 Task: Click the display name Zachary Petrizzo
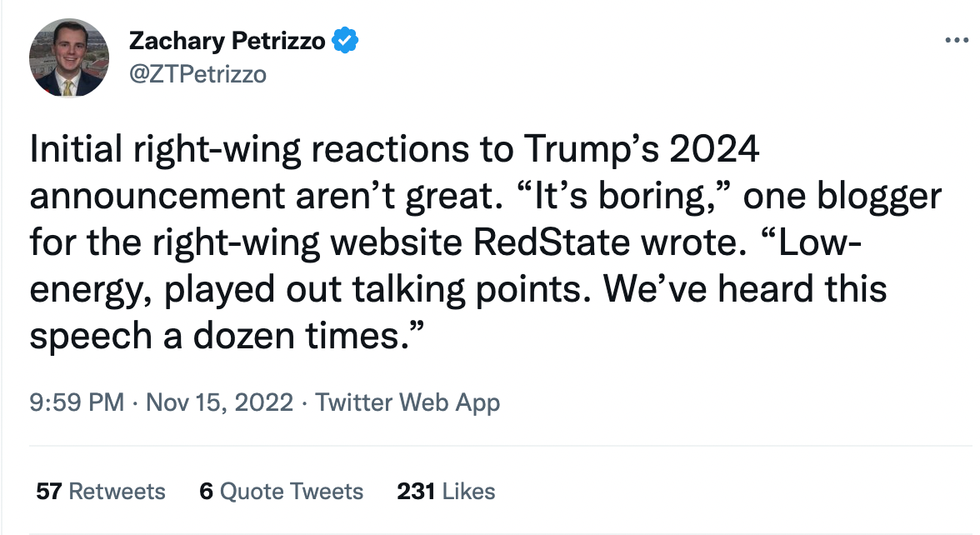(x=228, y=41)
